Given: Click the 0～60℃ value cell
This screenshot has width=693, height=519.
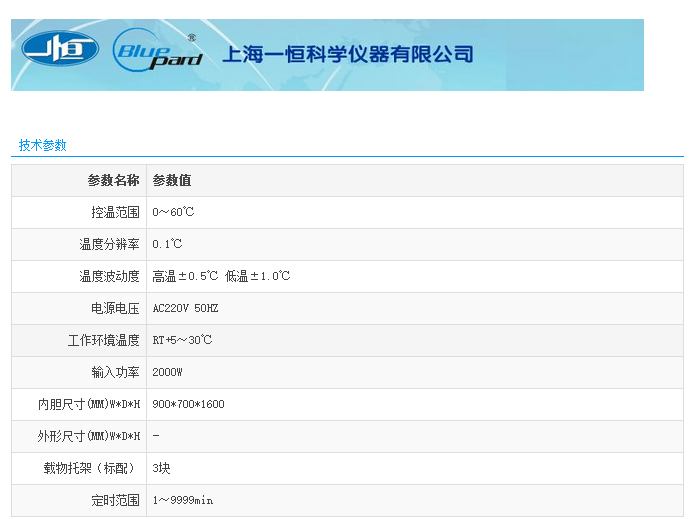Looking at the screenshot, I should pyautogui.click(x=173, y=213).
